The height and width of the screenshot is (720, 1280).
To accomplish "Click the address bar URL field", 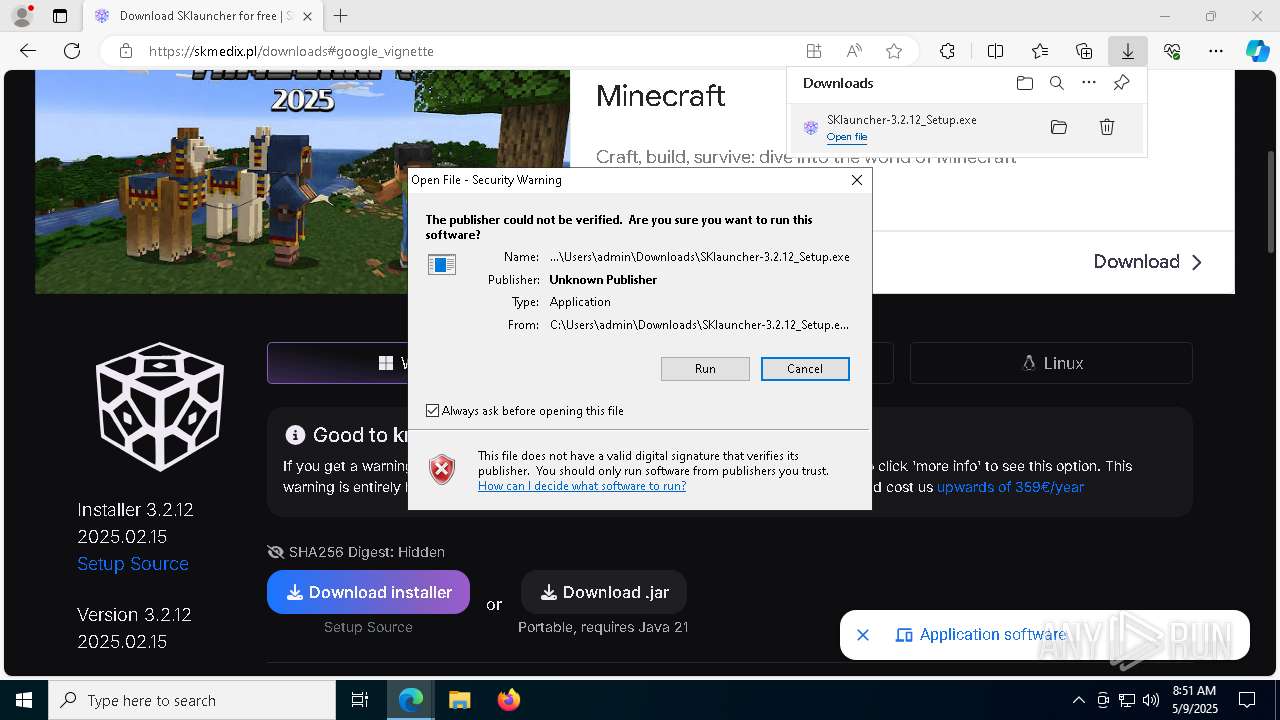I will pyautogui.click(x=470, y=51).
